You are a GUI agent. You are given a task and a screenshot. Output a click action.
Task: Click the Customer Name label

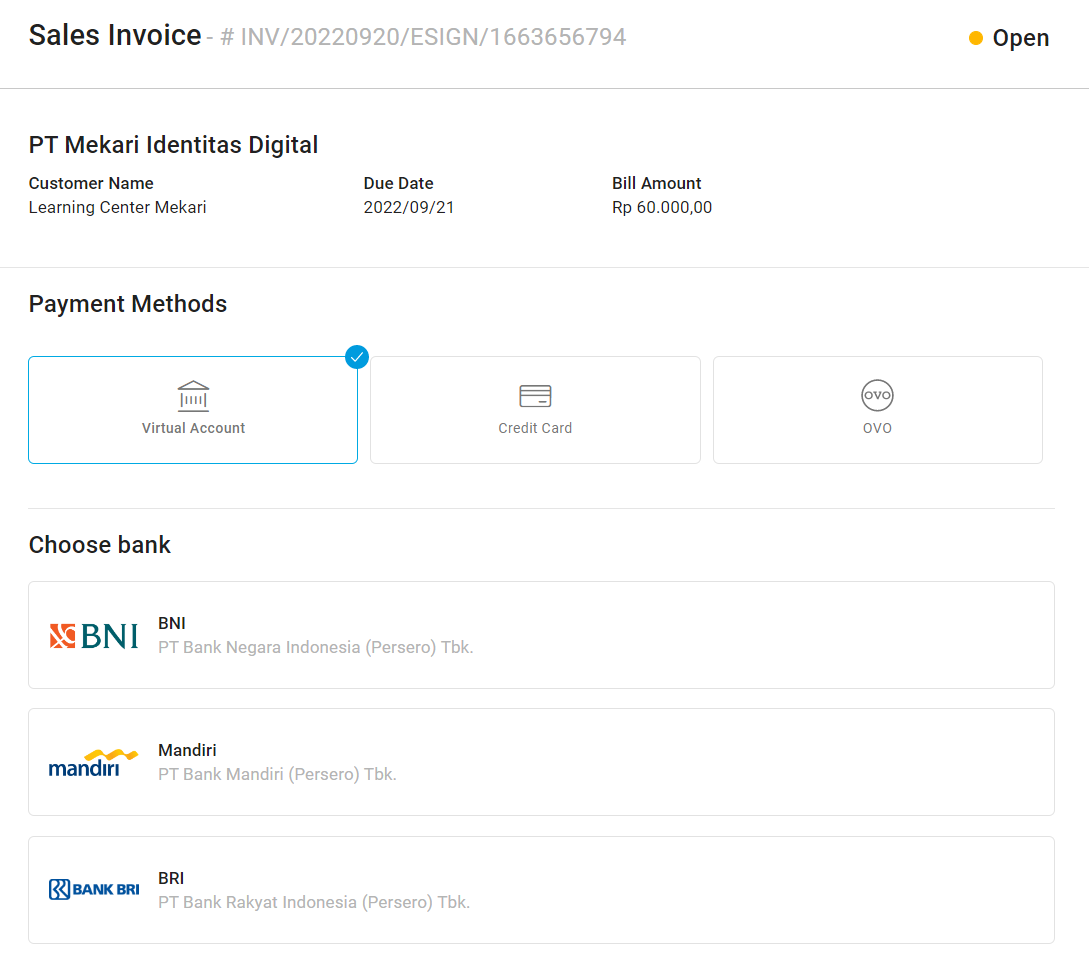[x=91, y=183]
